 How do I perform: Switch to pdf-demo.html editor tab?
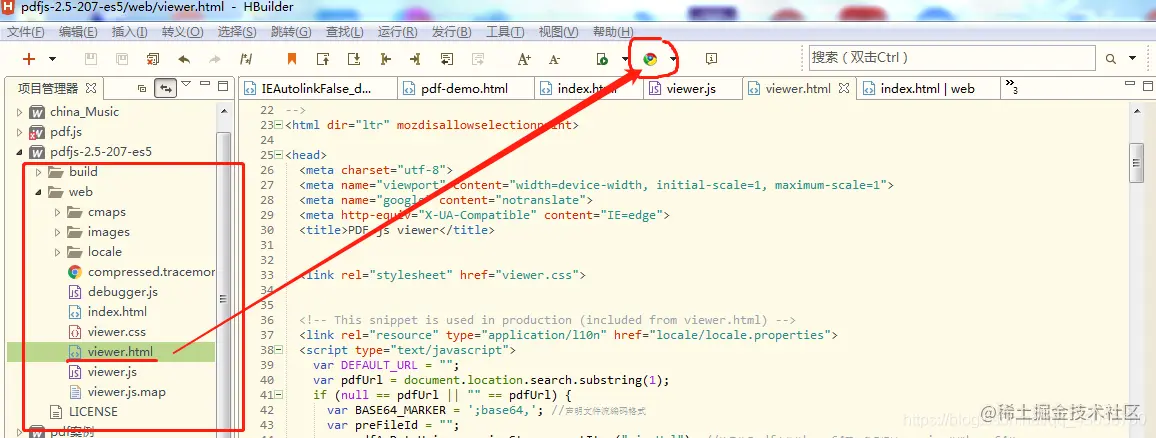coord(465,88)
